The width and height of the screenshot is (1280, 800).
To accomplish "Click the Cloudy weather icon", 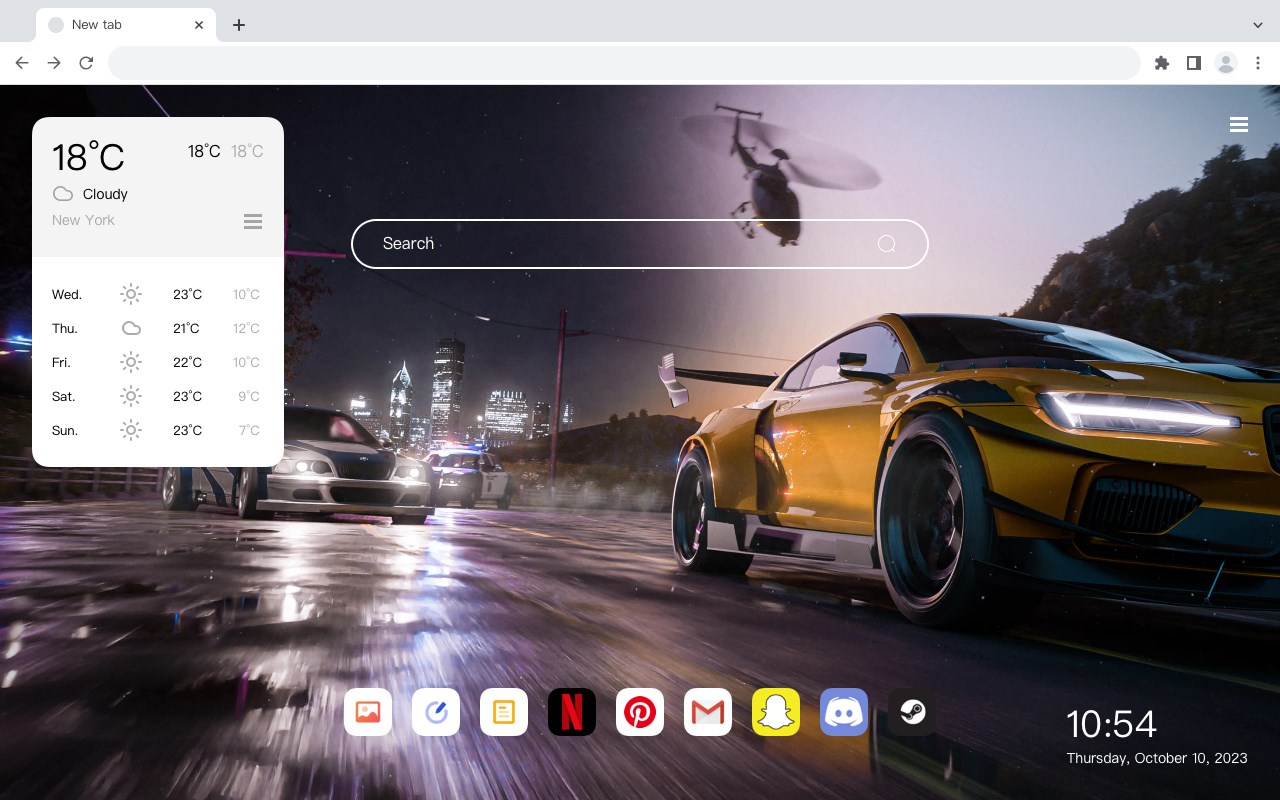I will tap(63, 194).
